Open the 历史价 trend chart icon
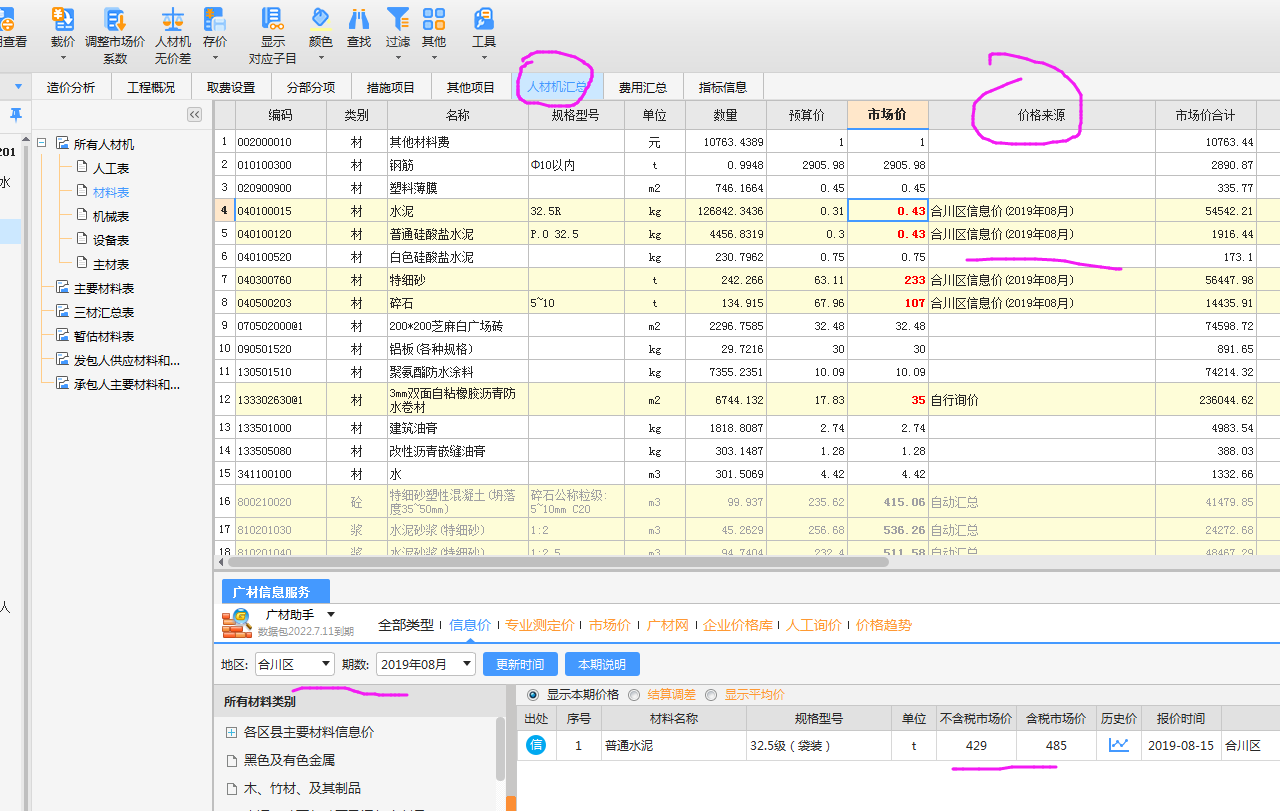This screenshot has height=811, width=1280. (1118, 745)
